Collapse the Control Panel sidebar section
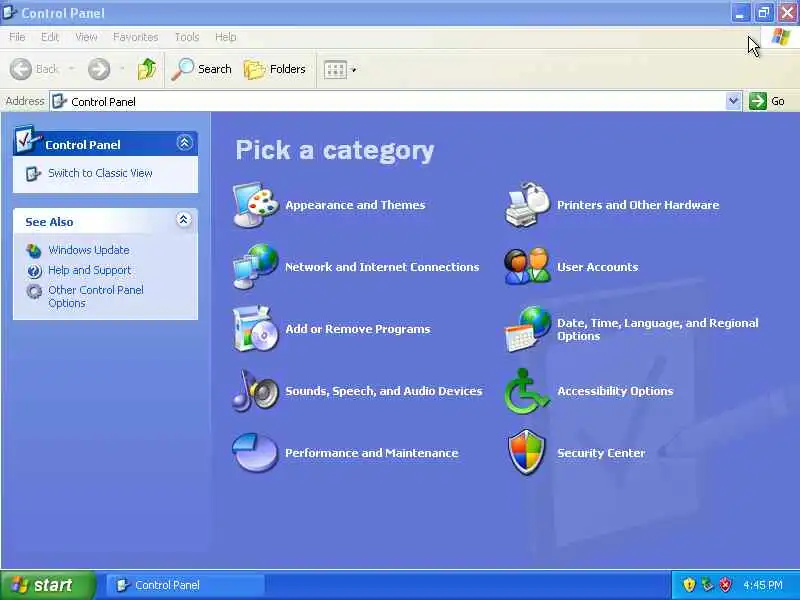The width and height of the screenshot is (800, 600). click(185, 143)
